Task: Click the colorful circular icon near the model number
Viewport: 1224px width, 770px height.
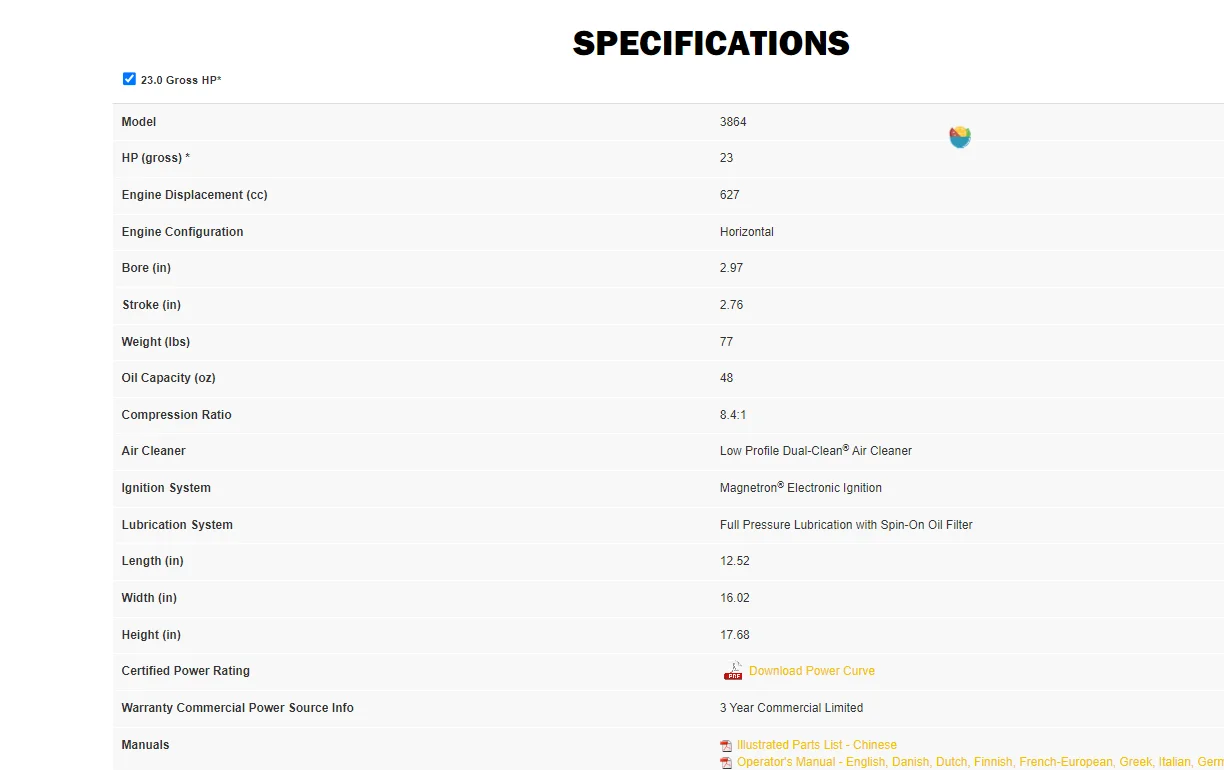Action: pos(960,137)
